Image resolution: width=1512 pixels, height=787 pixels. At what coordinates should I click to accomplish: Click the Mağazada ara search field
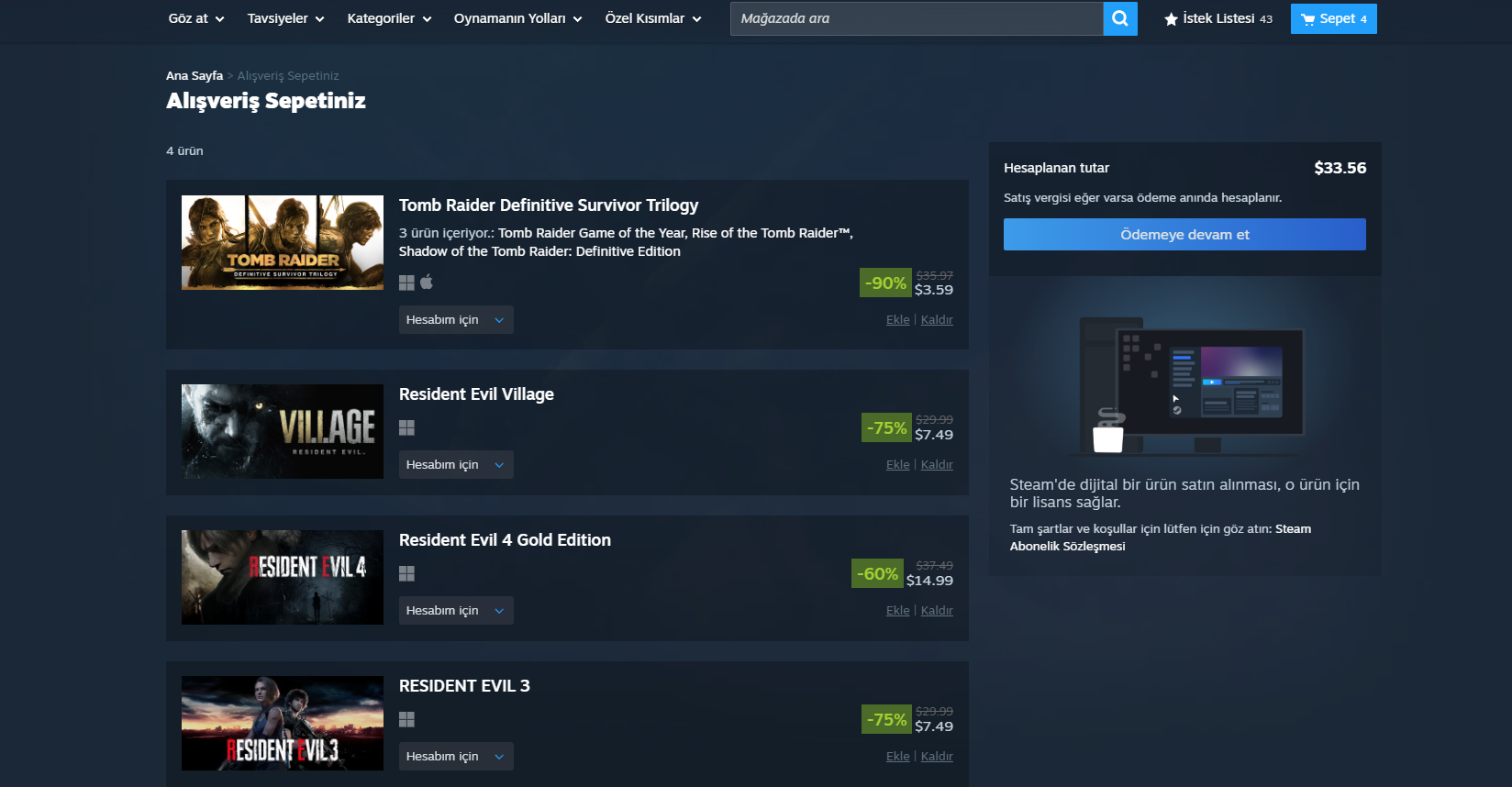coord(917,18)
